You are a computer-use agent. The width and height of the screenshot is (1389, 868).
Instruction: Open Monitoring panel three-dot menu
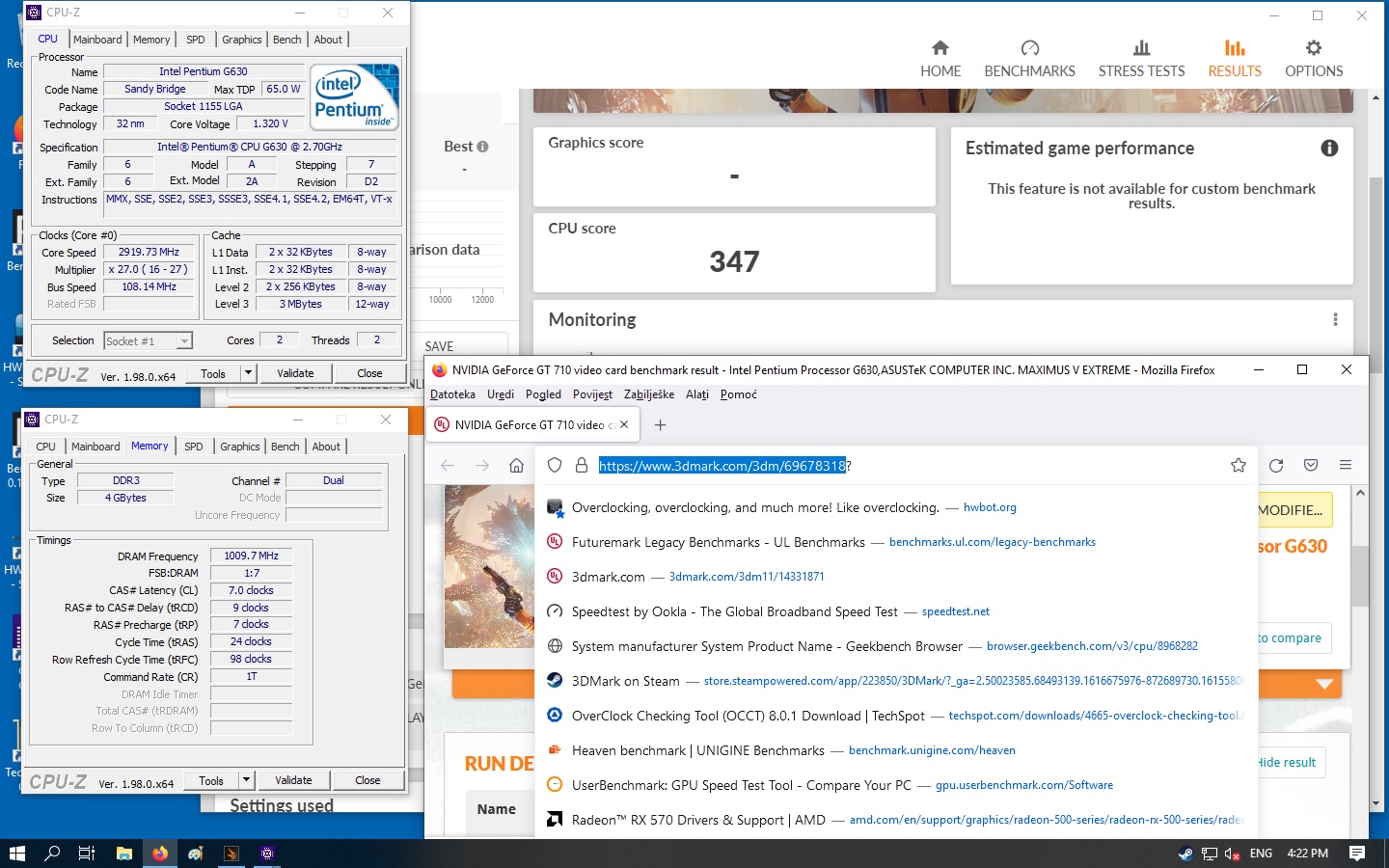(x=1335, y=319)
